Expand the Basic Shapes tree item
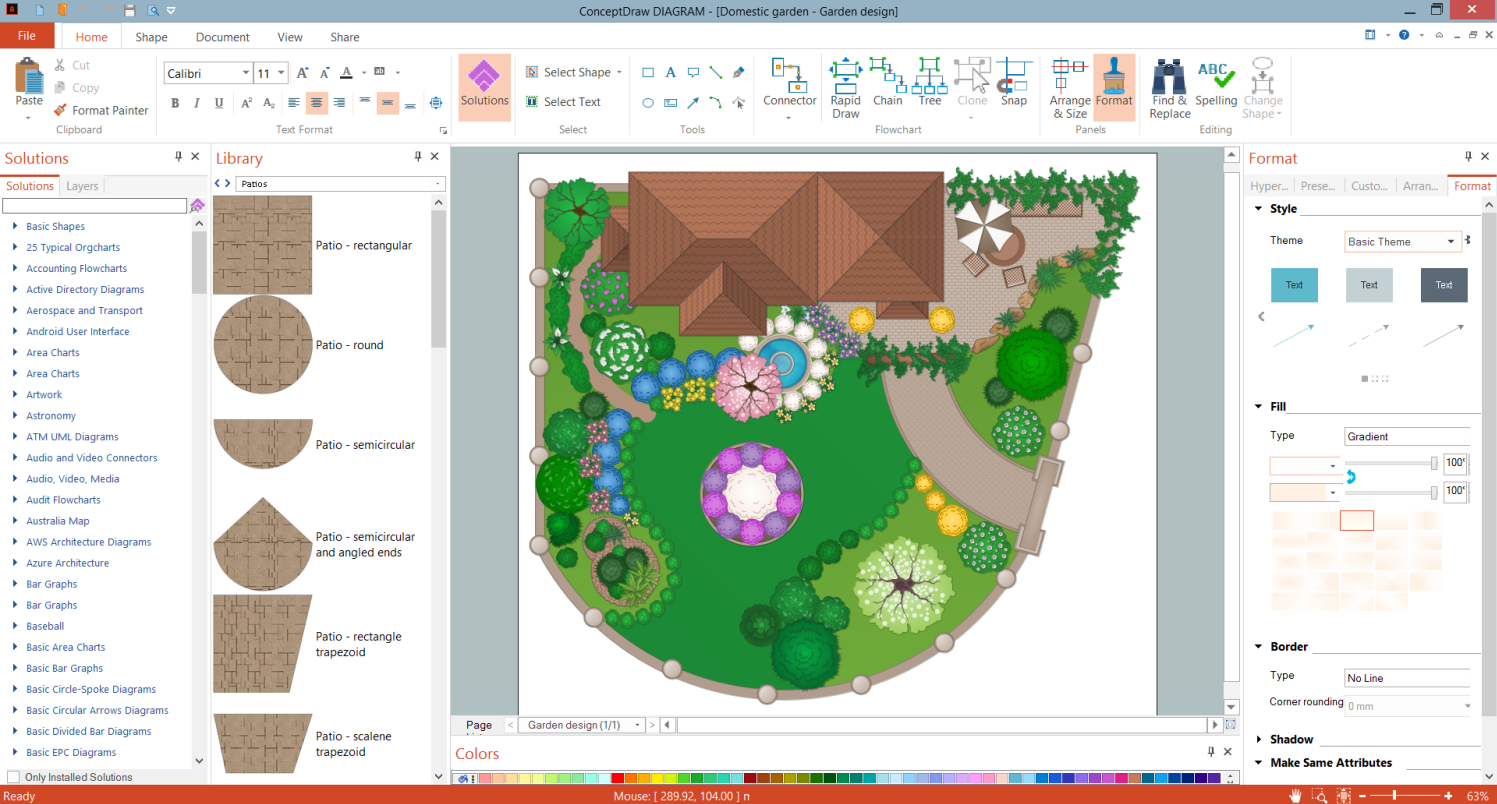 pyautogui.click(x=15, y=226)
